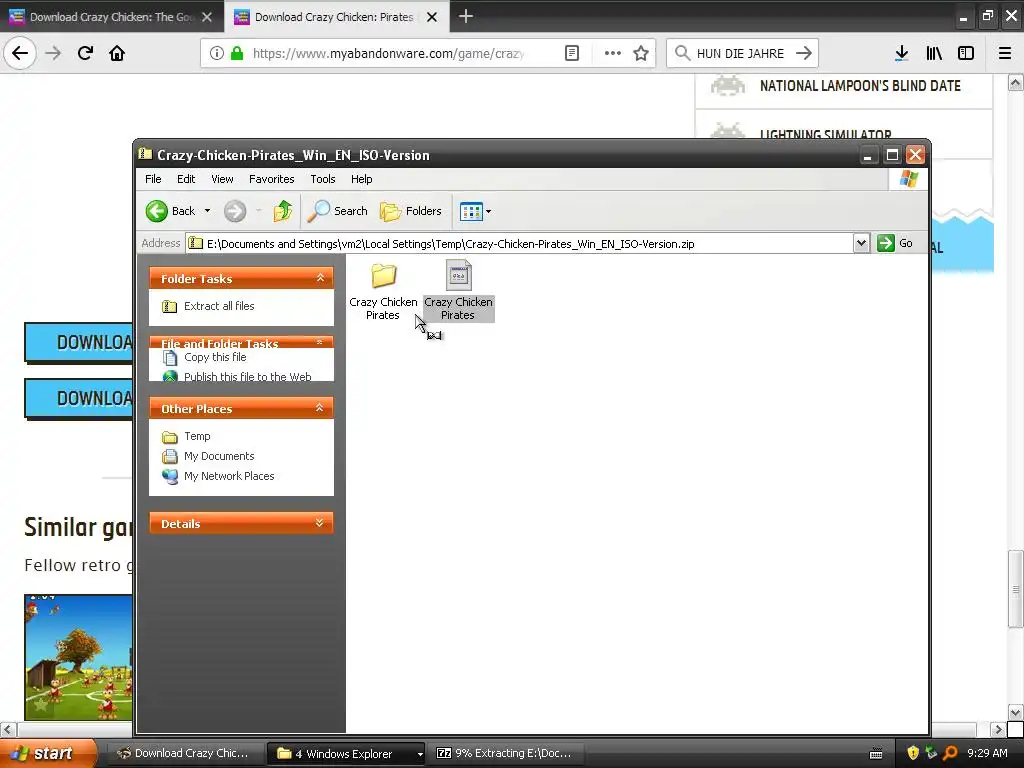Click the security shield tray icon
Image resolution: width=1024 pixels, height=768 pixels.
click(913, 753)
